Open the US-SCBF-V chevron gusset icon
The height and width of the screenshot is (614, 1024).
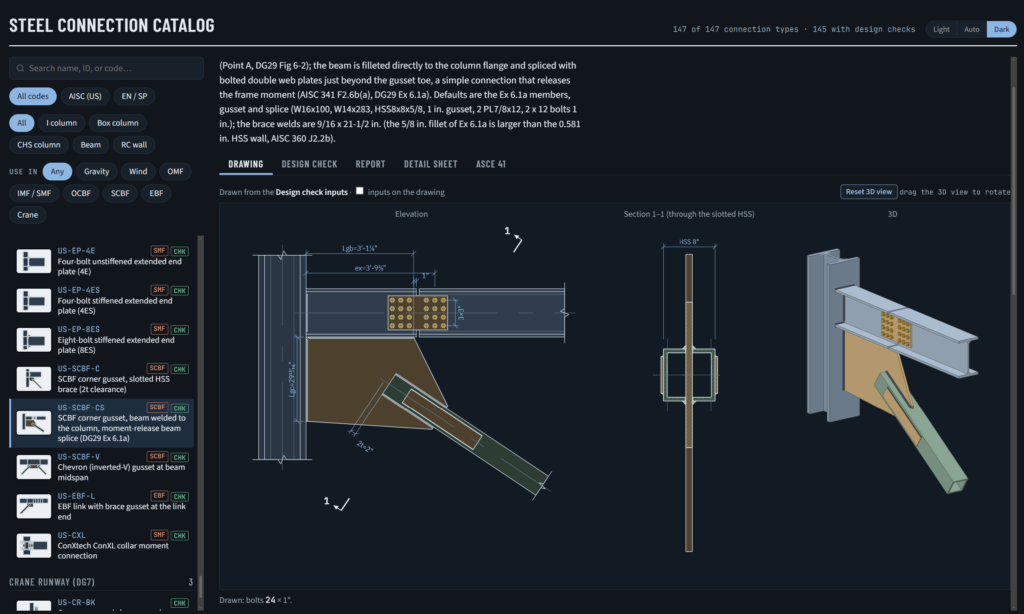coord(33,467)
